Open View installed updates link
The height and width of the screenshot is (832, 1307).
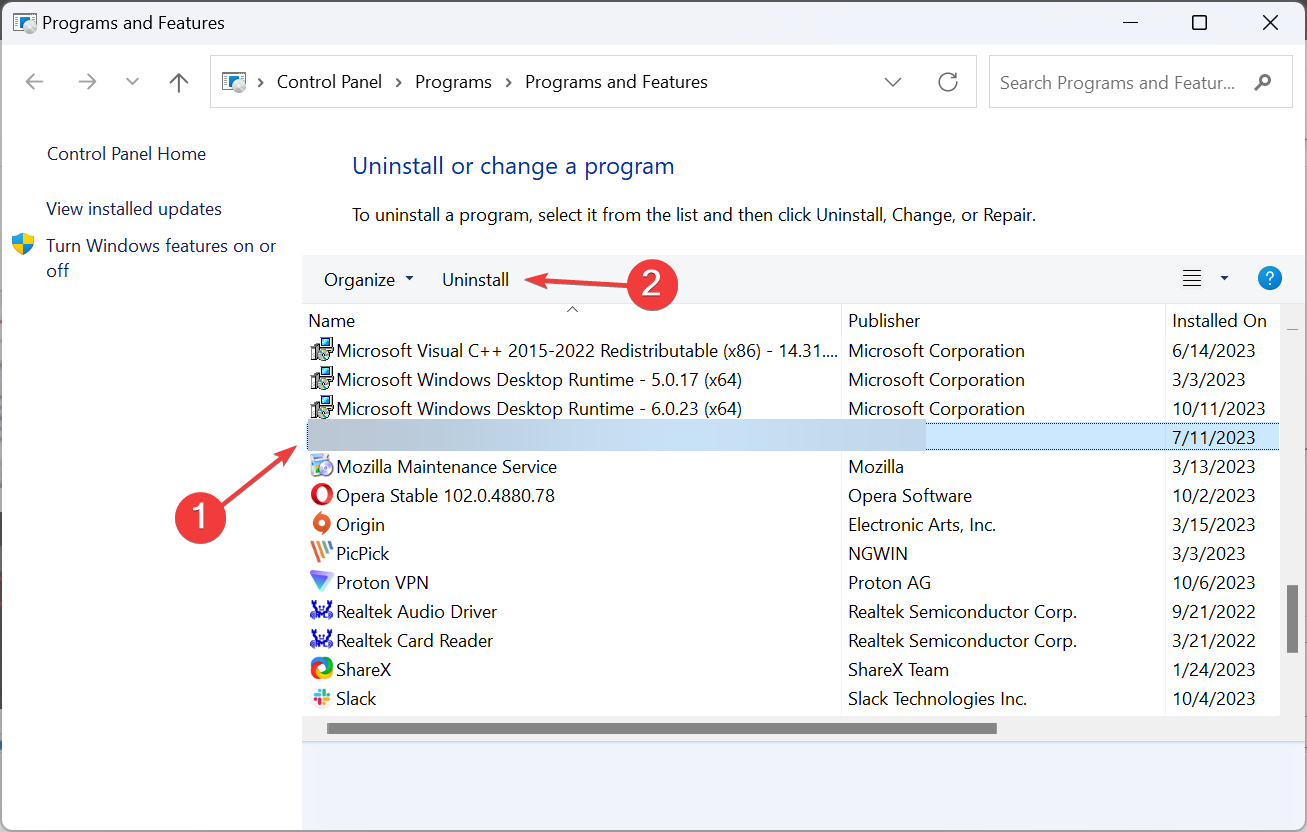[x=134, y=209]
